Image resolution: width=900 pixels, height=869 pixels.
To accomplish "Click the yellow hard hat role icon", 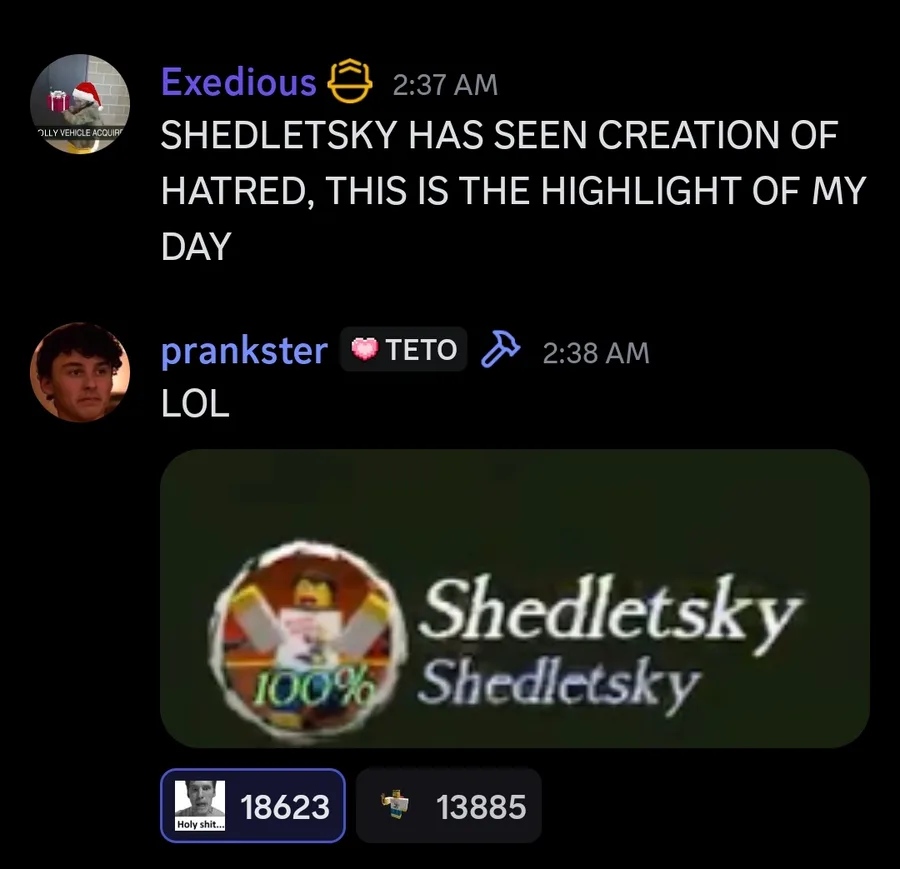I will coord(350,82).
